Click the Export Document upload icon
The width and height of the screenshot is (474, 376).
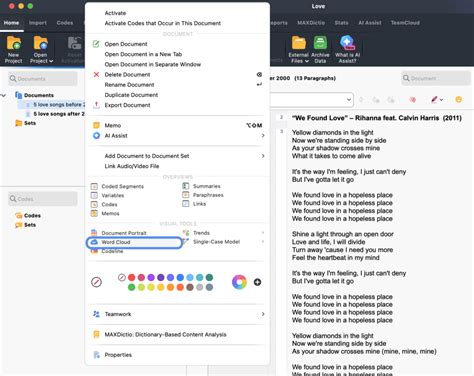[96, 105]
